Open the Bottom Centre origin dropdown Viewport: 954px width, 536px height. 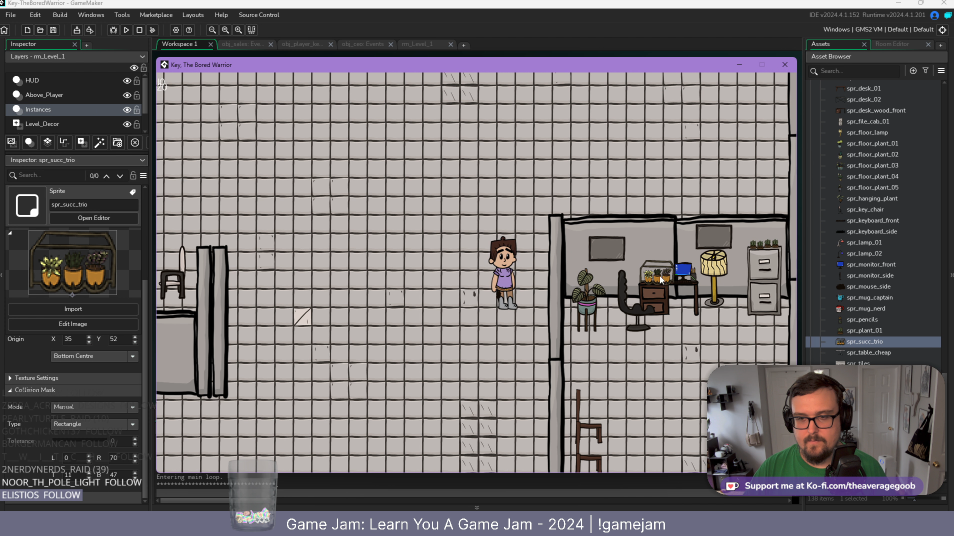pos(94,356)
